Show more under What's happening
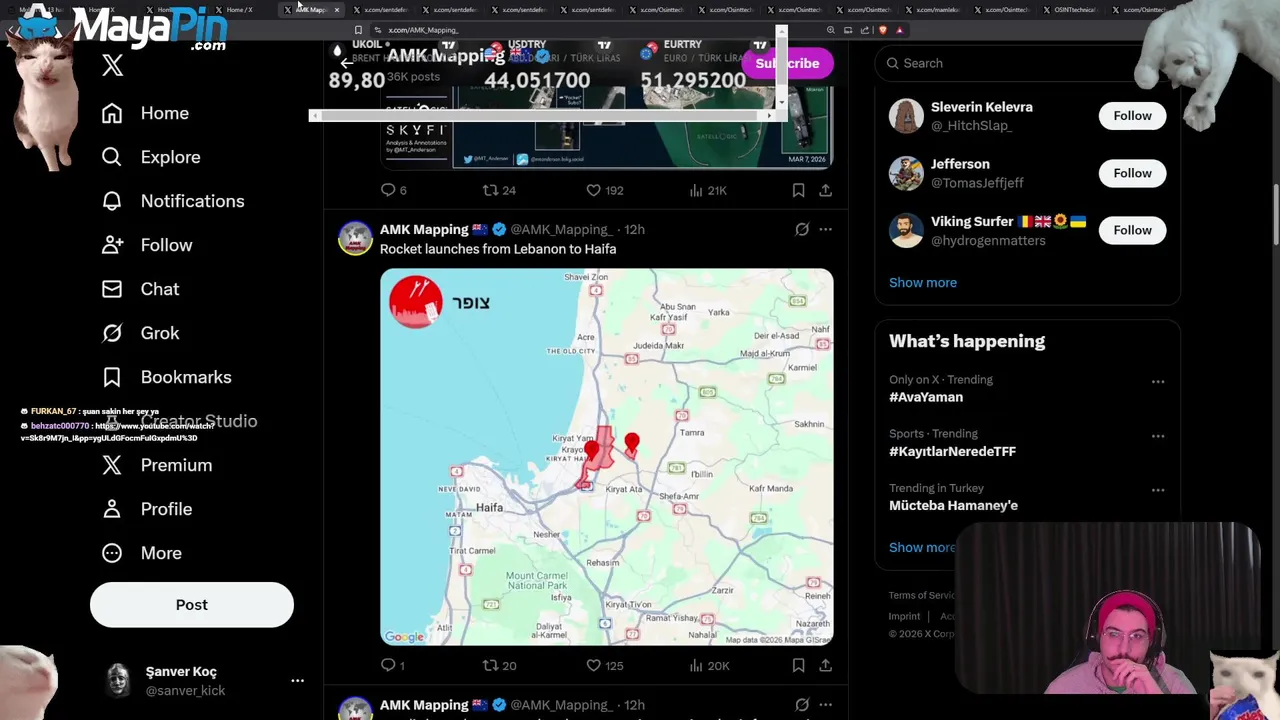The width and height of the screenshot is (1280, 720). pos(922,547)
